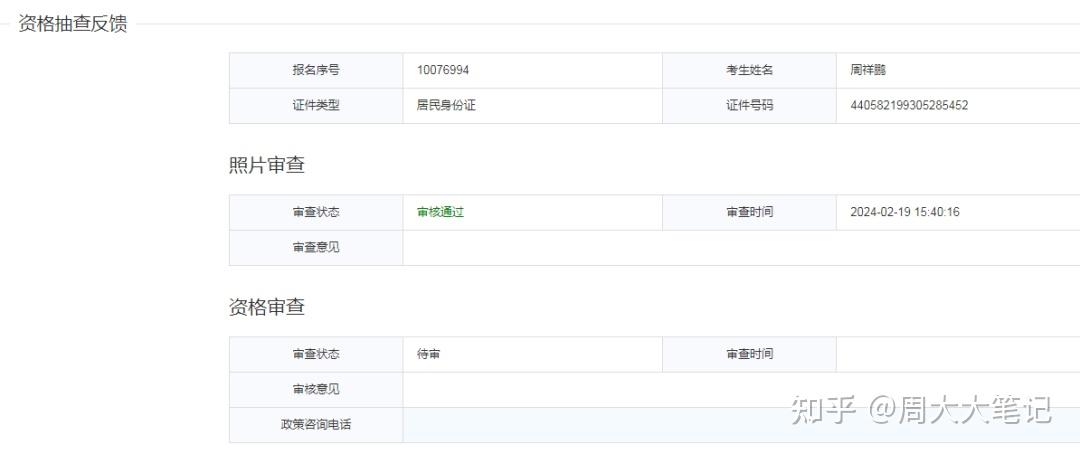The width and height of the screenshot is (1080, 454).
Task: Click the 待审 status value
Action: (x=429, y=354)
